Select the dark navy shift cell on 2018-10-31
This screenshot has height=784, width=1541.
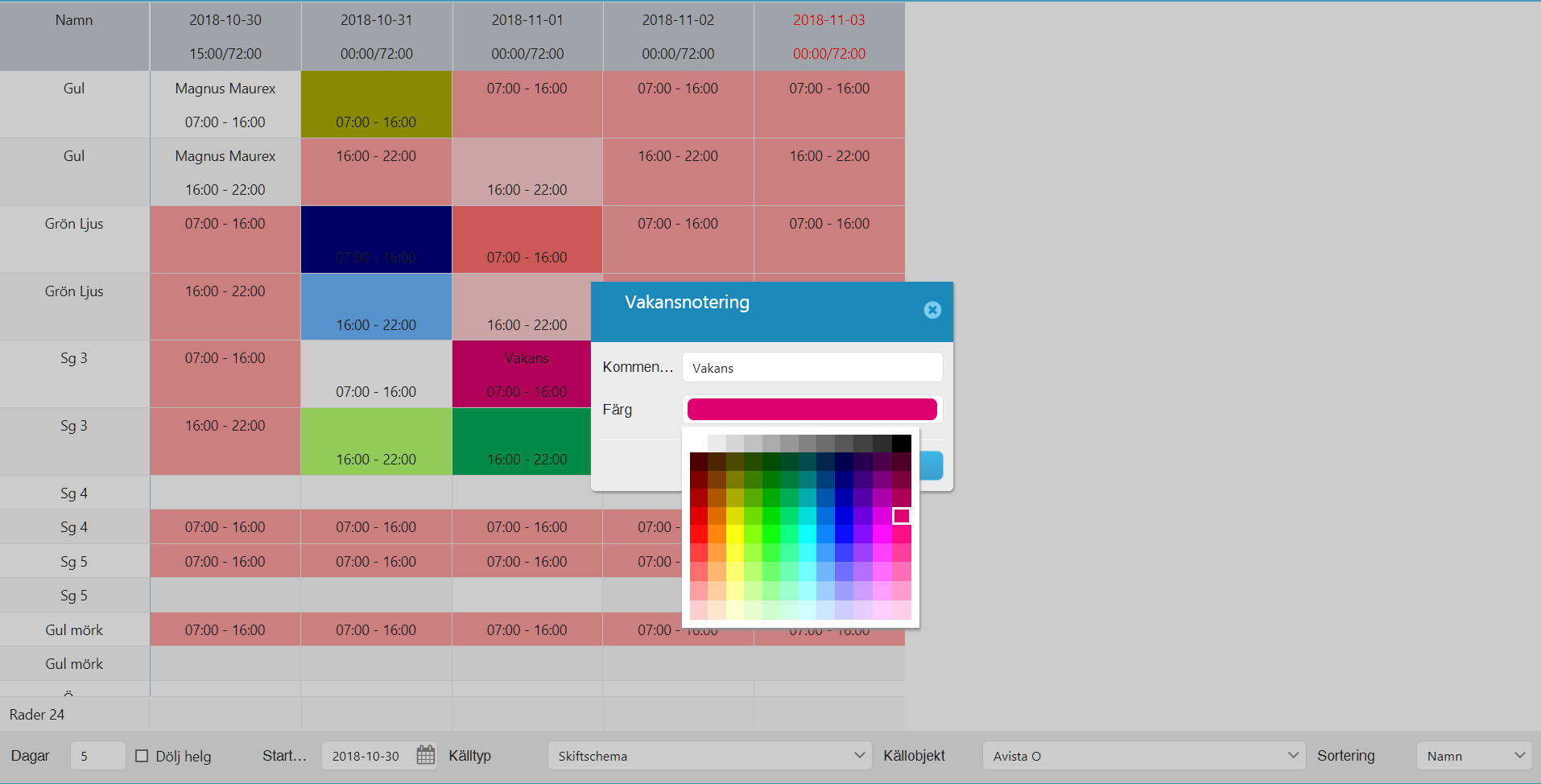pos(377,240)
